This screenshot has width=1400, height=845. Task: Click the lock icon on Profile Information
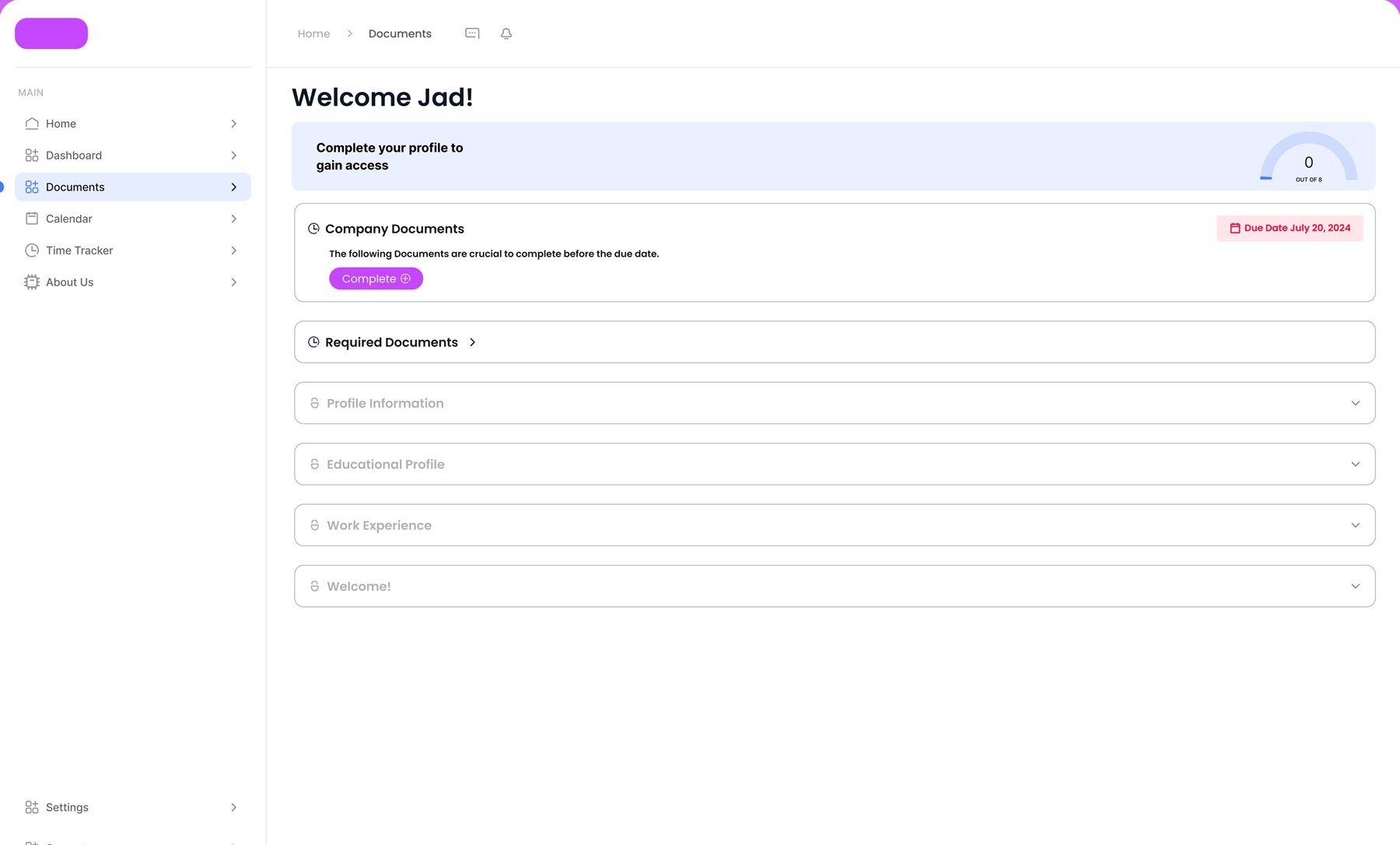pyautogui.click(x=315, y=403)
